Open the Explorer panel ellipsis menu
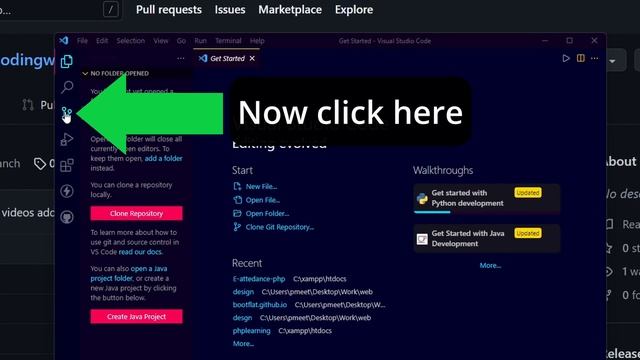The image size is (640, 360). 181,58
